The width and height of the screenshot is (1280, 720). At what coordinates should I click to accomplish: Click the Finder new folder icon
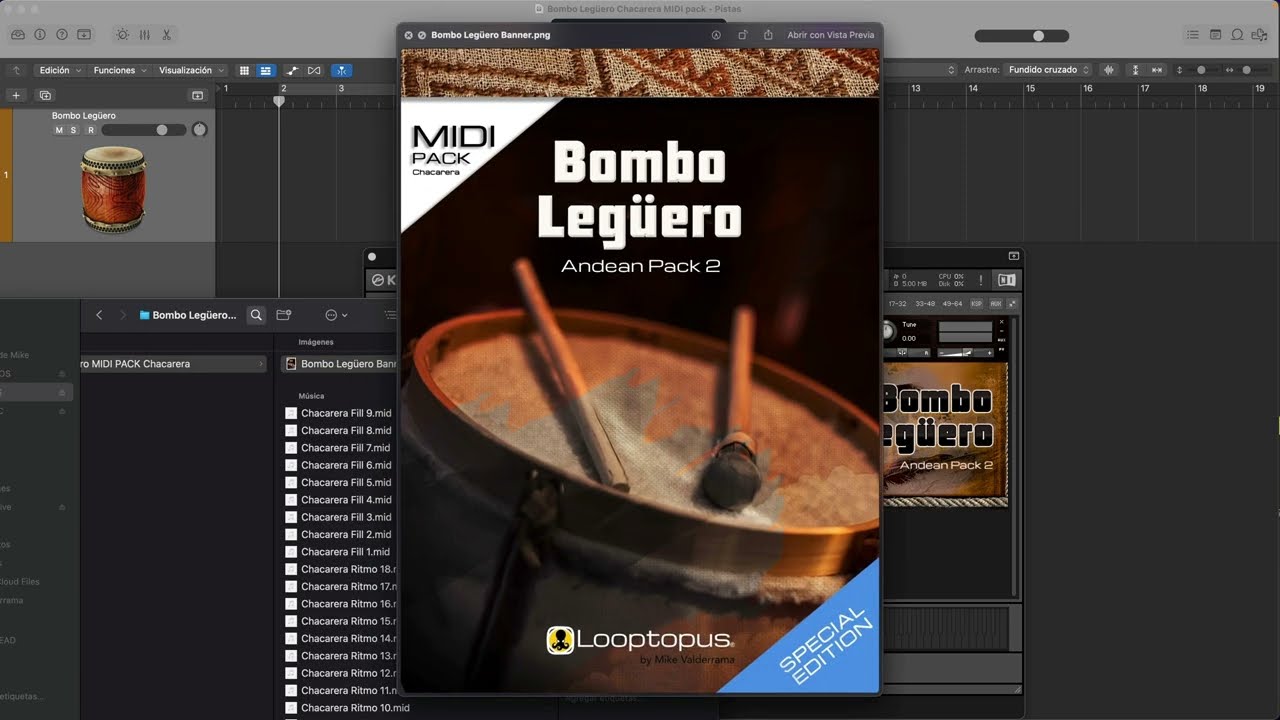click(284, 315)
